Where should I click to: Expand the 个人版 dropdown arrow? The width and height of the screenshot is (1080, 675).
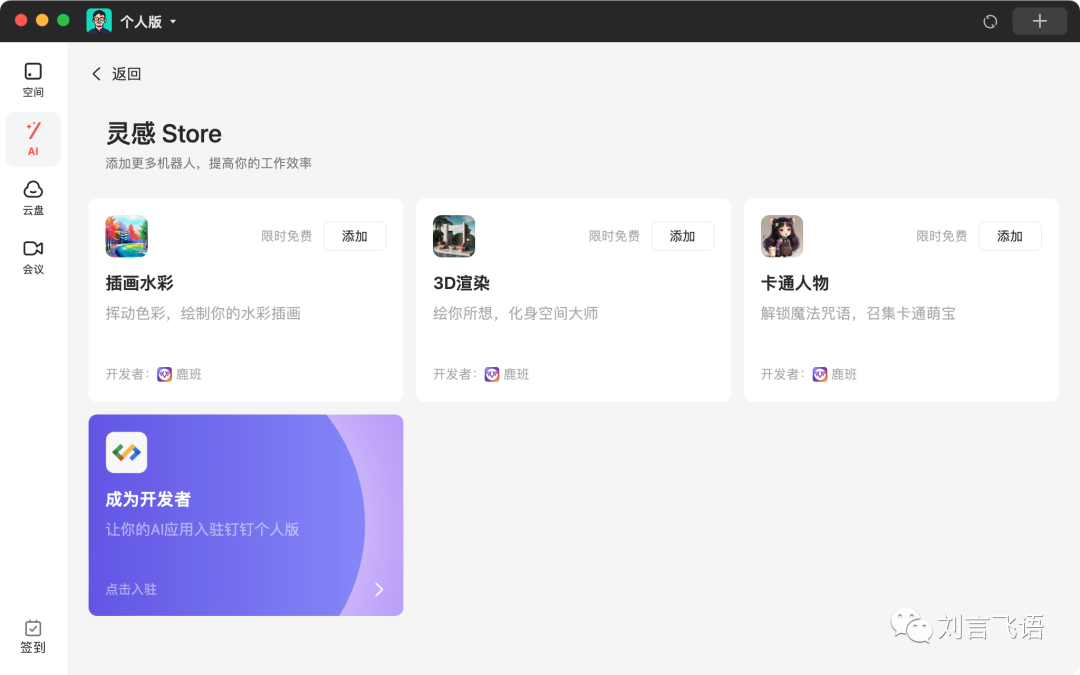pos(173,22)
